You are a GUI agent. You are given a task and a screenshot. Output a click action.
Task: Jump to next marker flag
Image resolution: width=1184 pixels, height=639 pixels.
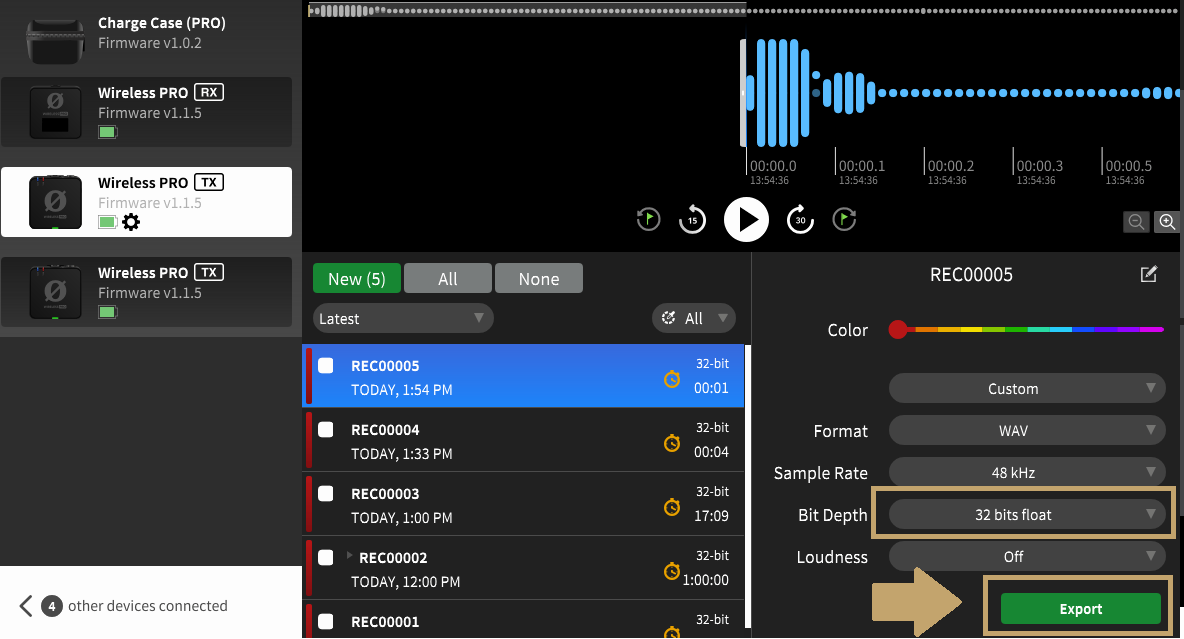click(x=843, y=219)
